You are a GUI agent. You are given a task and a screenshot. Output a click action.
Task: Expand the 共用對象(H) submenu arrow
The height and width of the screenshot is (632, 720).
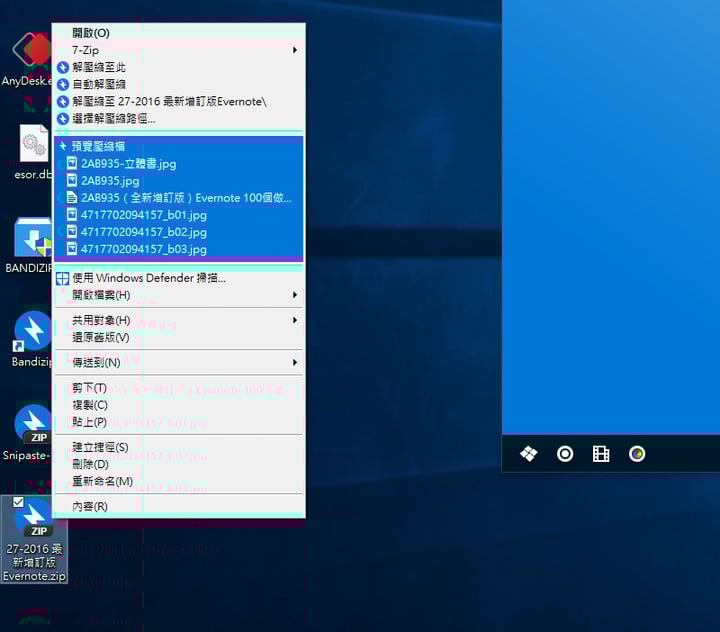coord(295,320)
